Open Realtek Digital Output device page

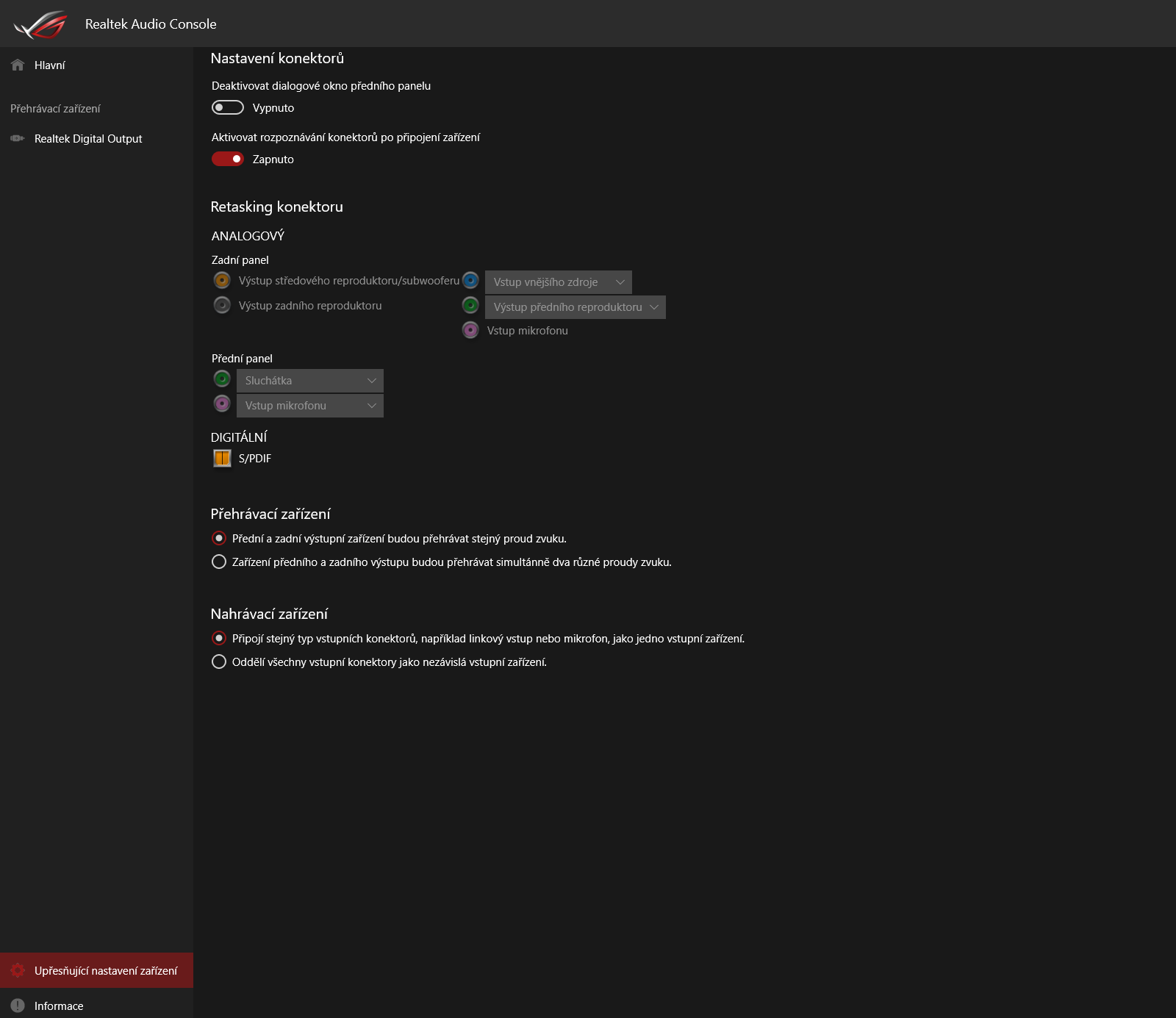96,139
